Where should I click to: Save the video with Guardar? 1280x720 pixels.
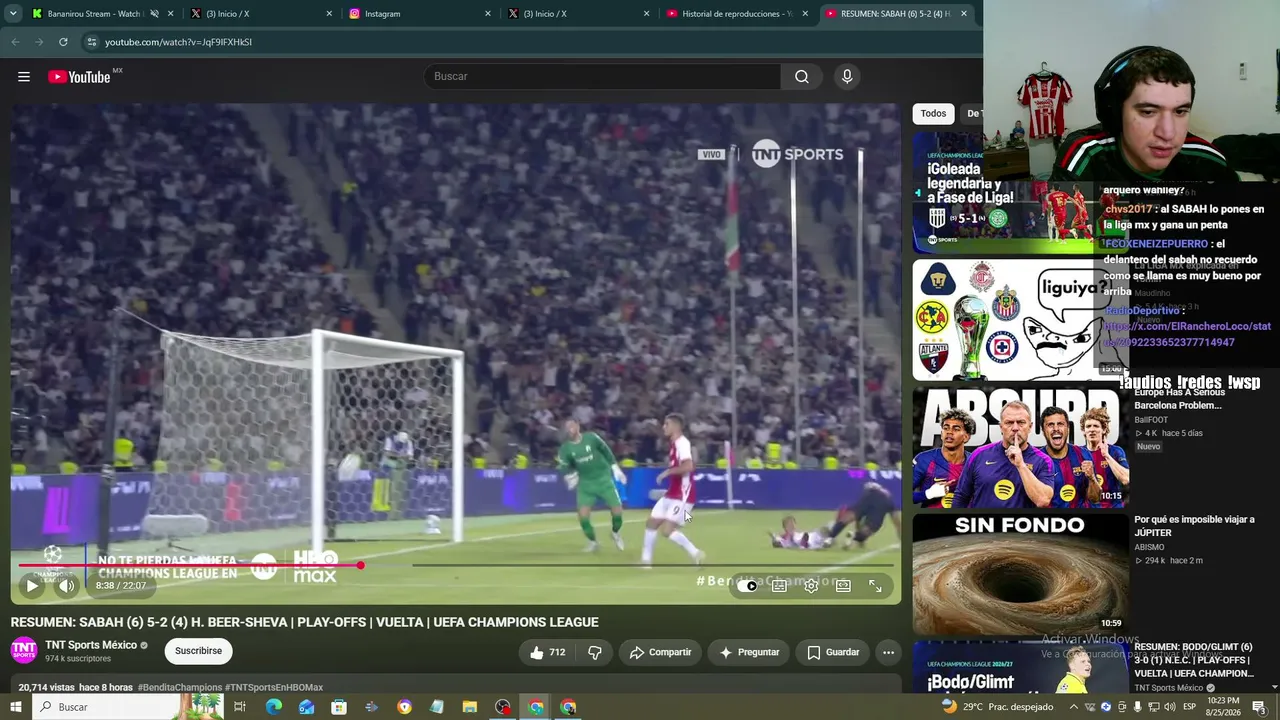click(x=833, y=652)
